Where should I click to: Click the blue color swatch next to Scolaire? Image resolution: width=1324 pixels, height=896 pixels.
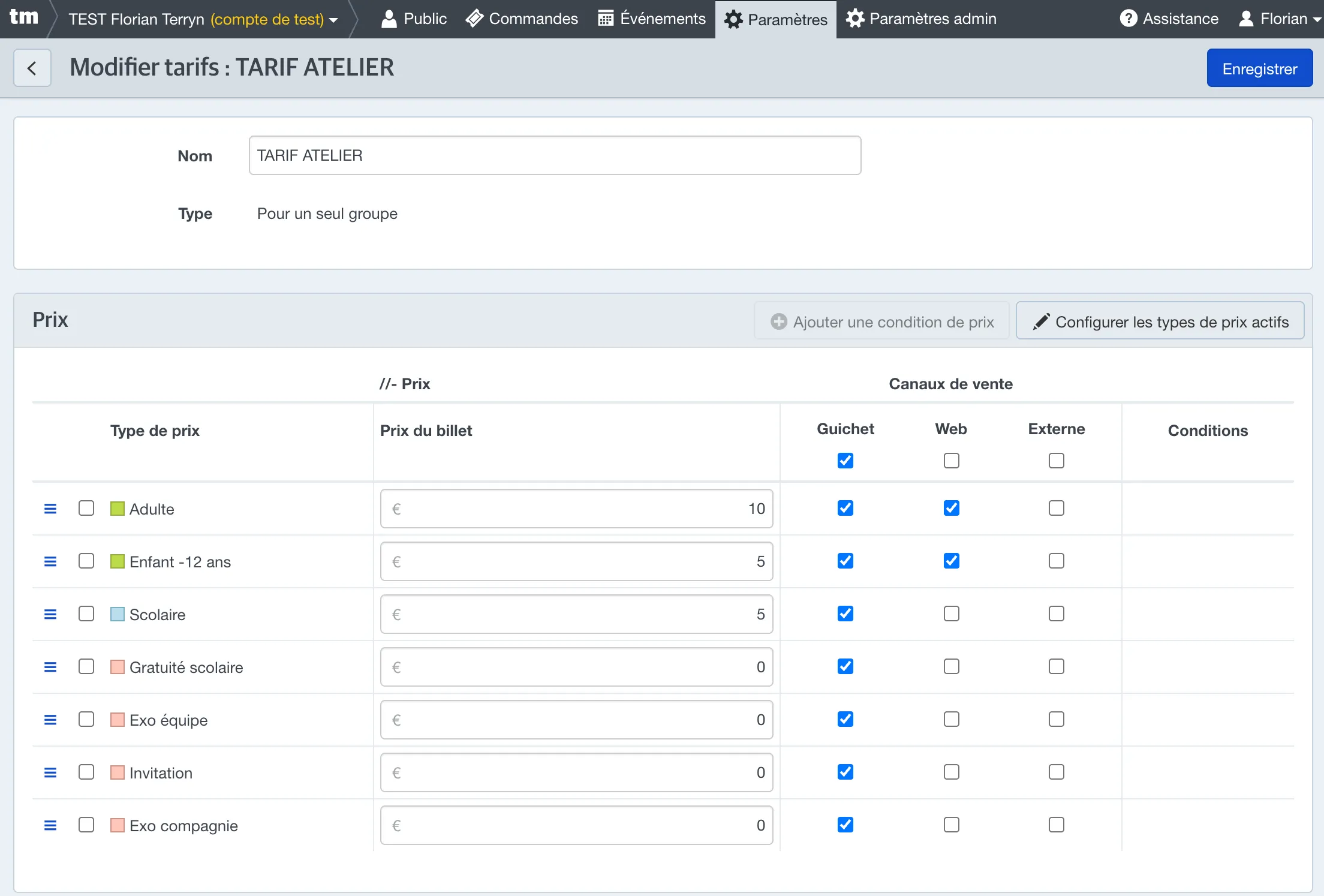(118, 614)
